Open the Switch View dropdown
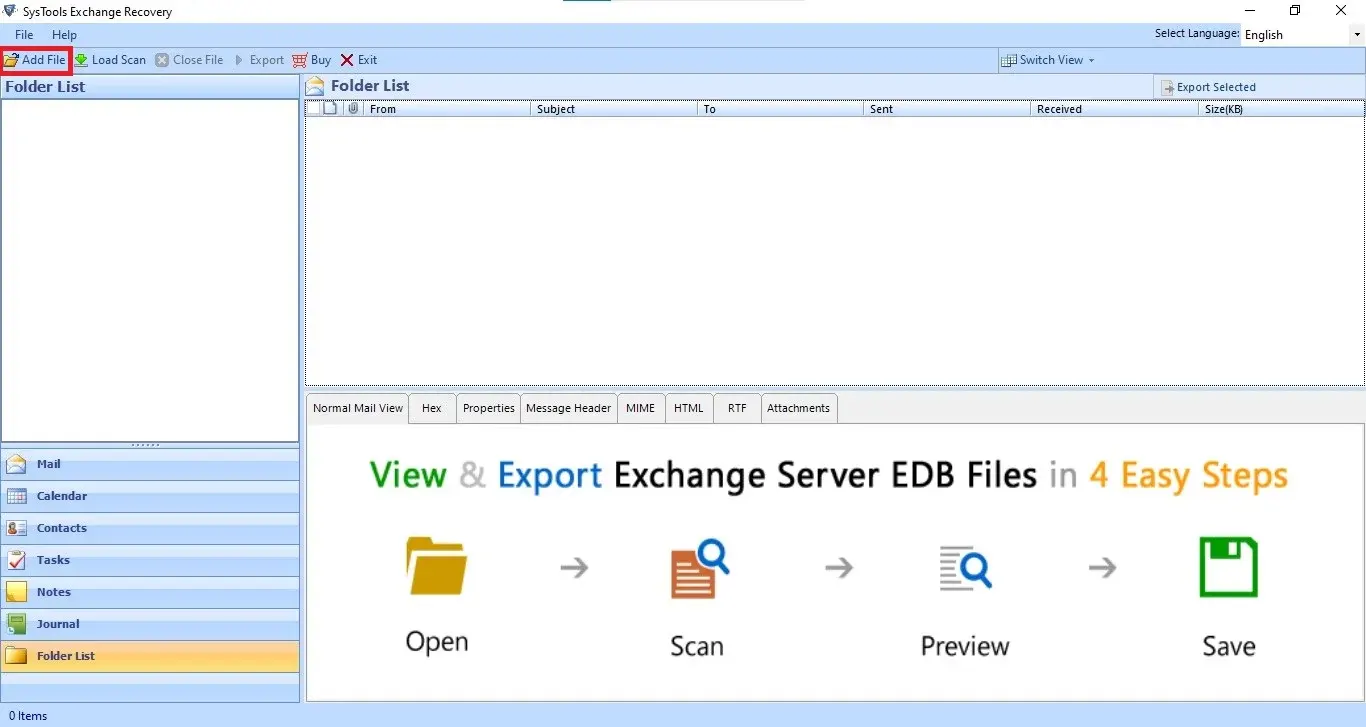1366x727 pixels. tap(1049, 60)
